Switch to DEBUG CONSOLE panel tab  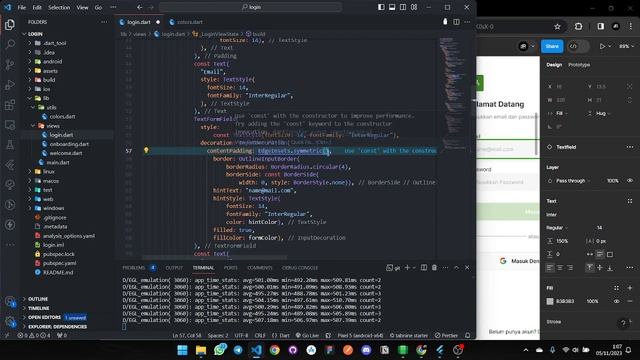coord(300,268)
